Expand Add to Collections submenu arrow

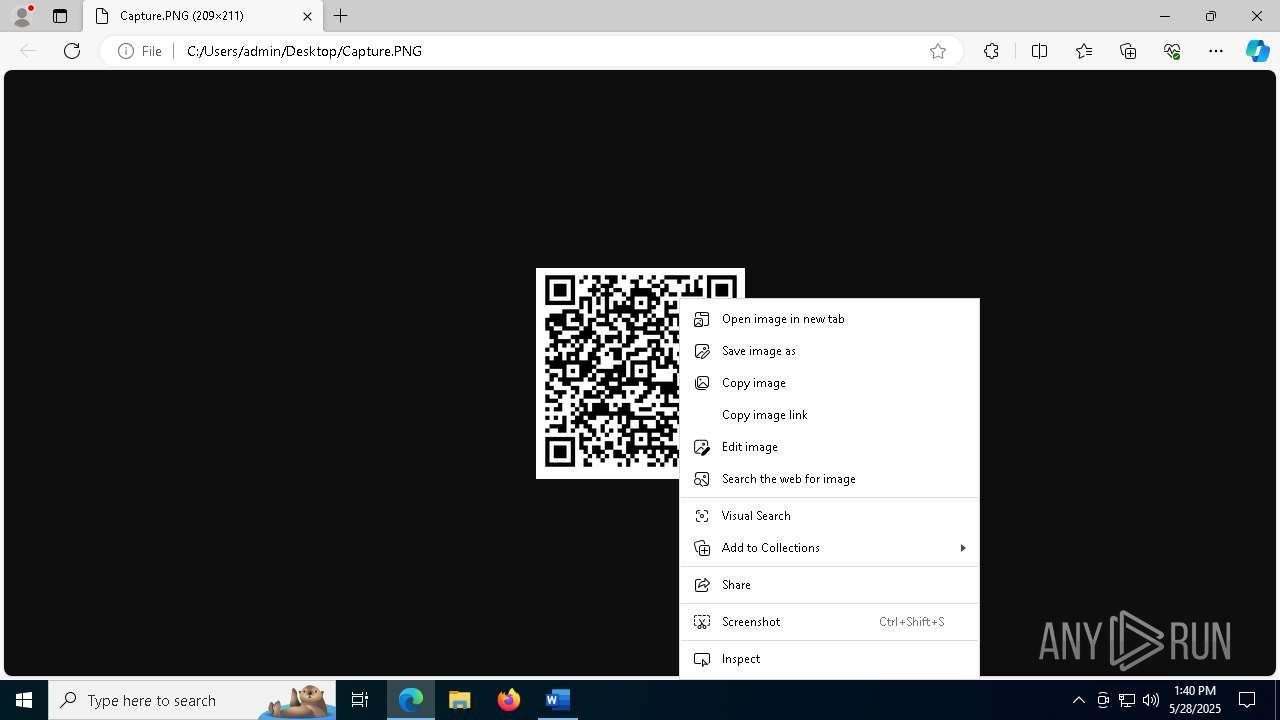962,548
